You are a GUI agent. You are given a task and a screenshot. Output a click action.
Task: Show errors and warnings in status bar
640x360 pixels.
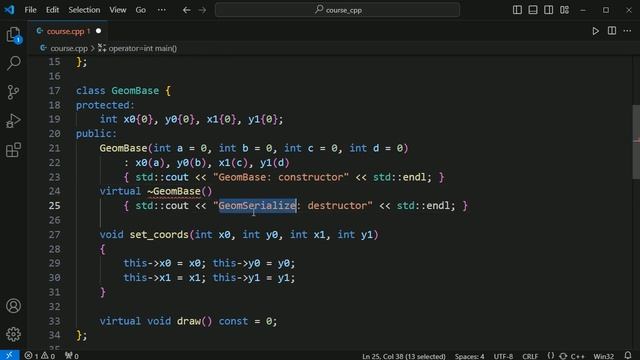click(40, 356)
